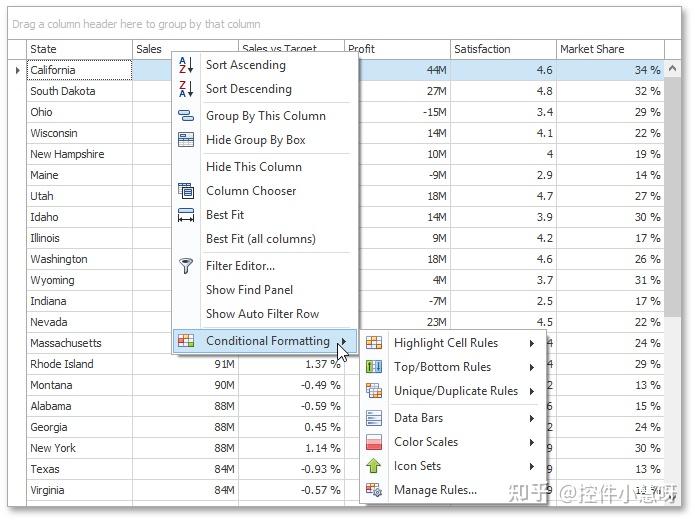Click the Color Scales red gradient icon
The image size is (695, 521).
pyautogui.click(x=374, y=442)
